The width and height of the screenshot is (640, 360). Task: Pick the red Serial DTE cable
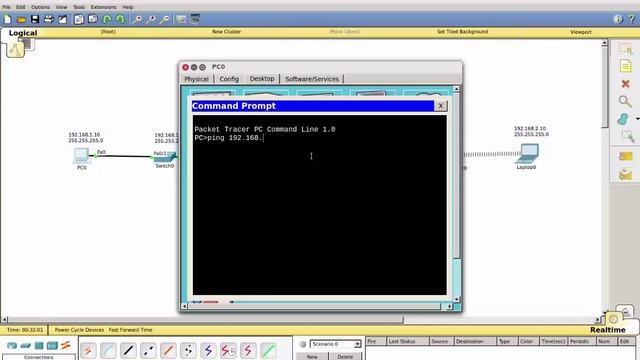[248, 351]
